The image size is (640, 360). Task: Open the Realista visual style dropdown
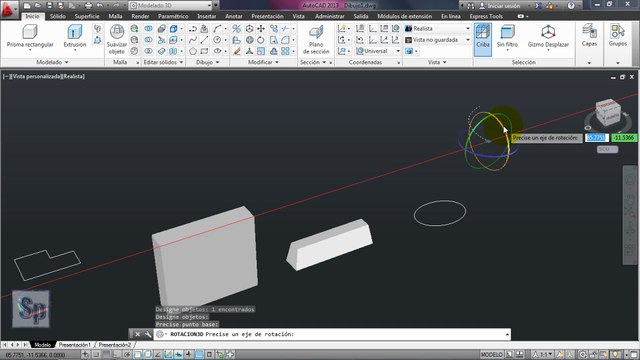(437, 29)
